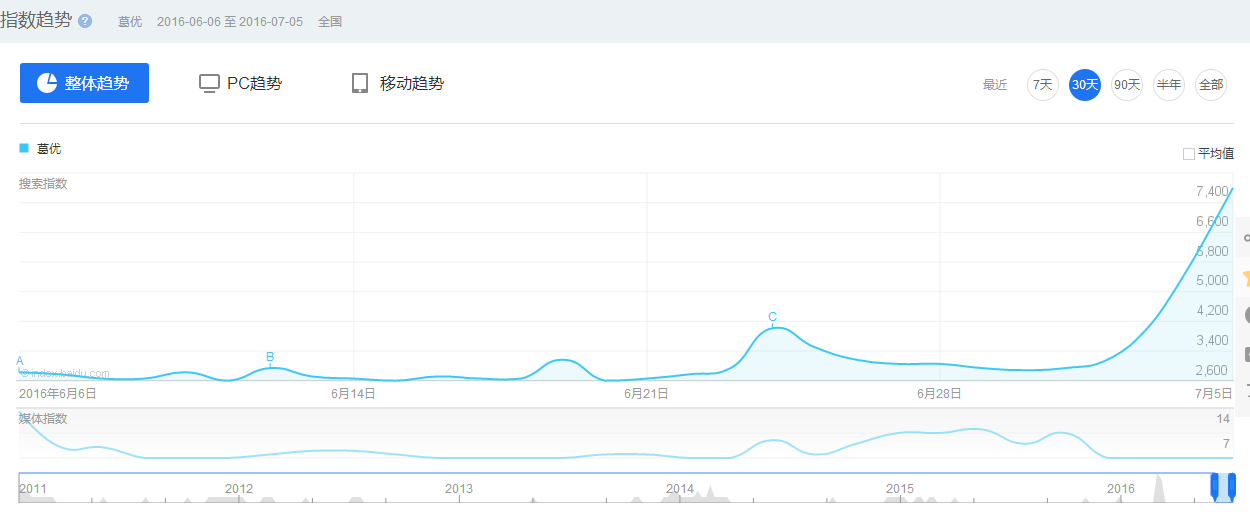Click news marker B on the chart
1250x521 pixels.
tap(270, 357)
